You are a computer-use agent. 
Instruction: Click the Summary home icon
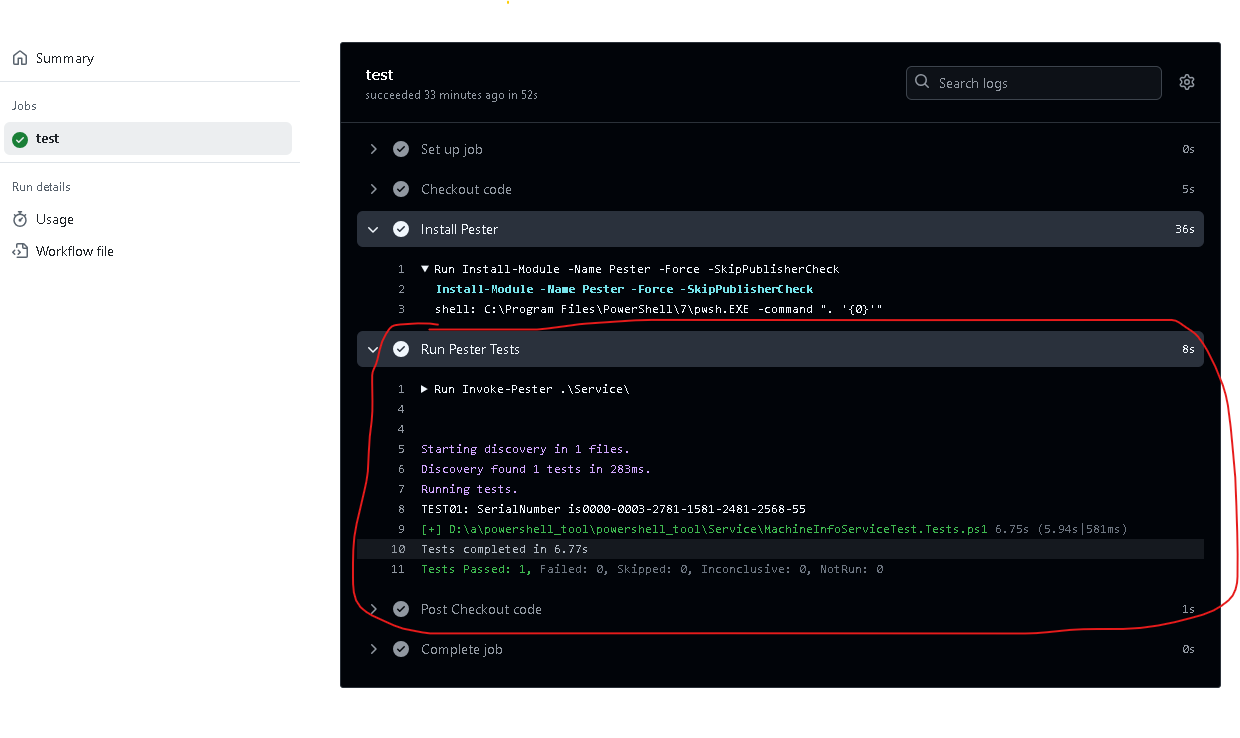point(20,58)
